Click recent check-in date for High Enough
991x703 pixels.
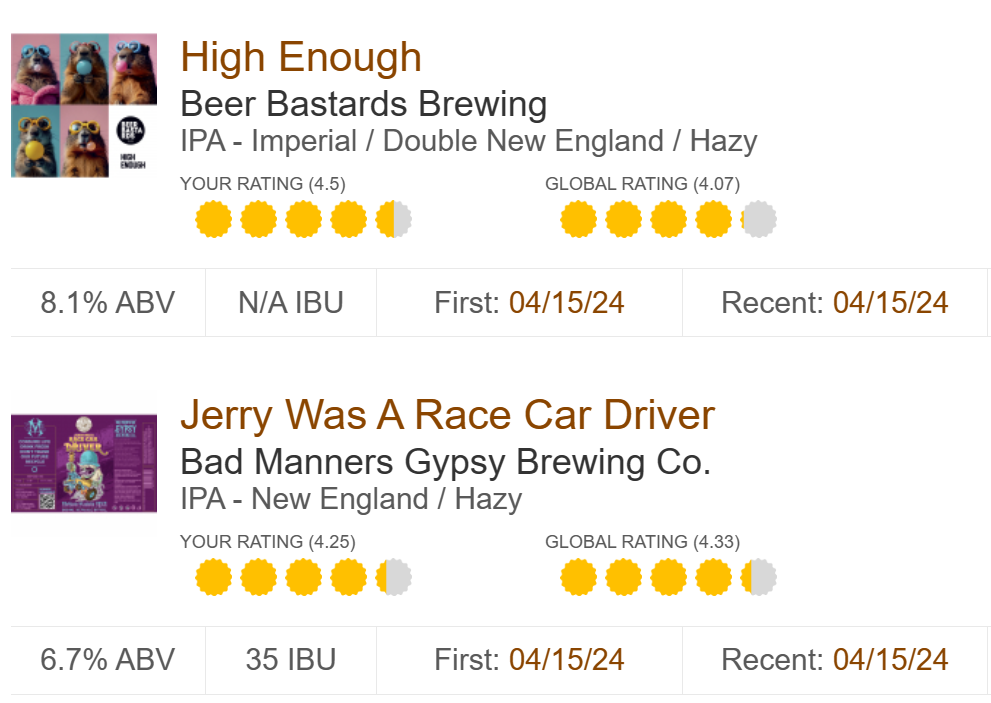pyautogui.click(x=890, y=303)
